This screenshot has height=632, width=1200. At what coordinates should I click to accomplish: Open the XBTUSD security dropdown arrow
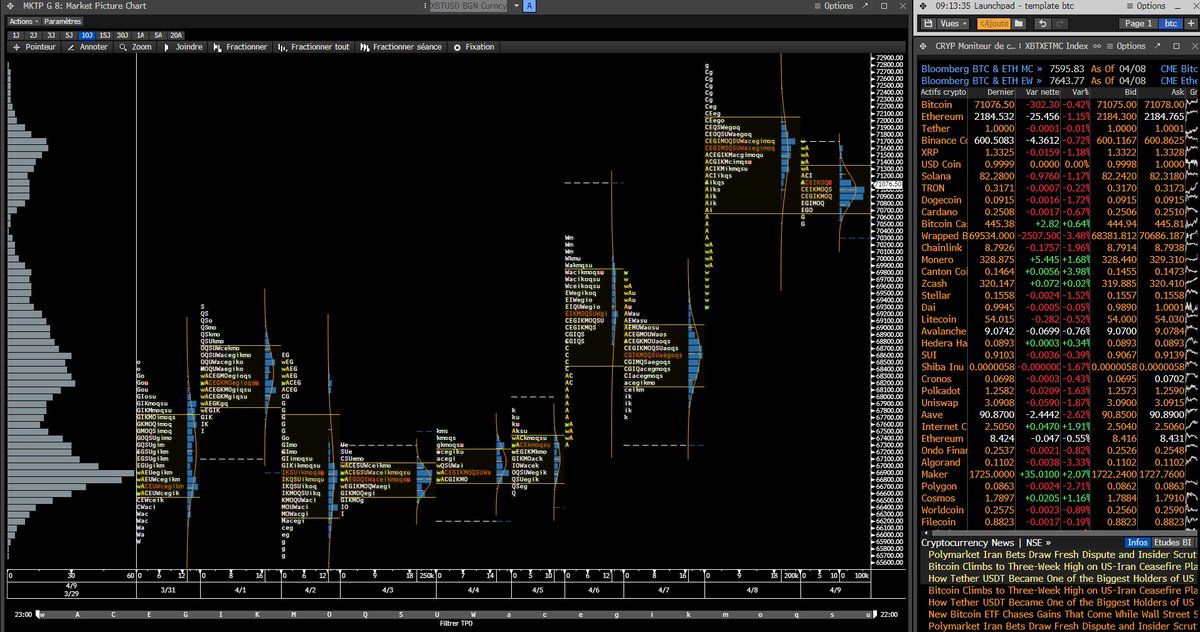pyautogui.click(x=516, y=6)
